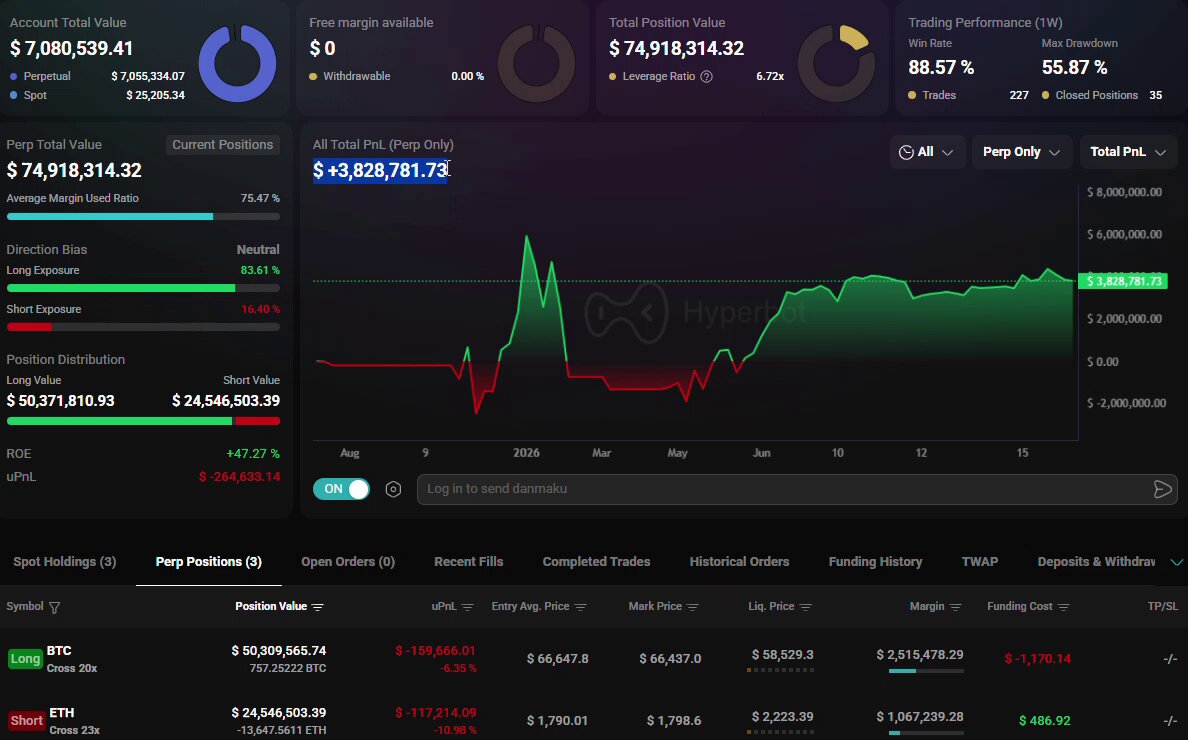Focus the 'Log in to send danmaku' field
Screen dimensions: 1188x740
point(797,489)
